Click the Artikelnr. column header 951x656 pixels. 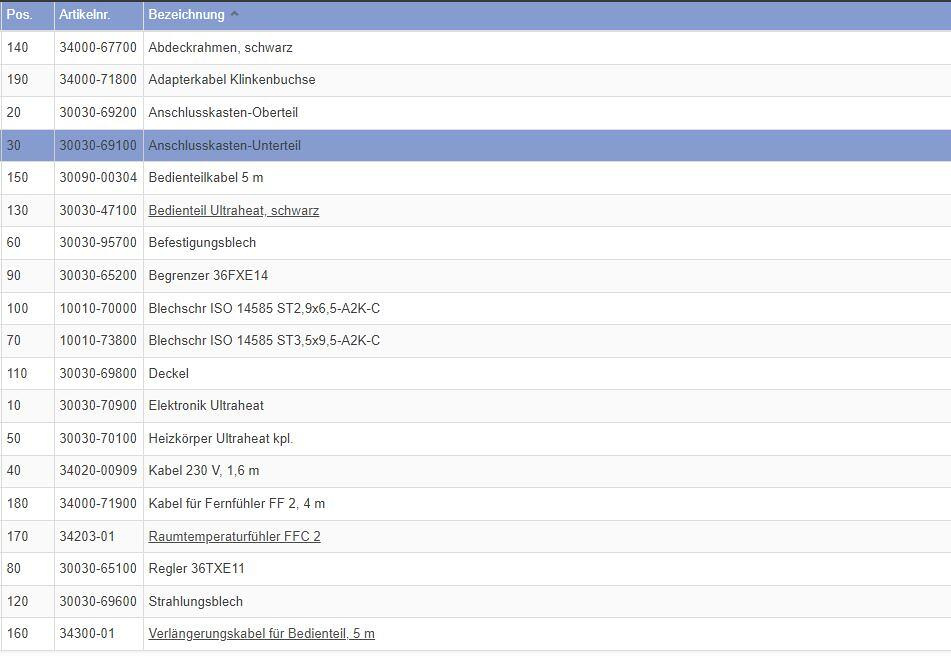pyautogui.click(x=84, y=15)
